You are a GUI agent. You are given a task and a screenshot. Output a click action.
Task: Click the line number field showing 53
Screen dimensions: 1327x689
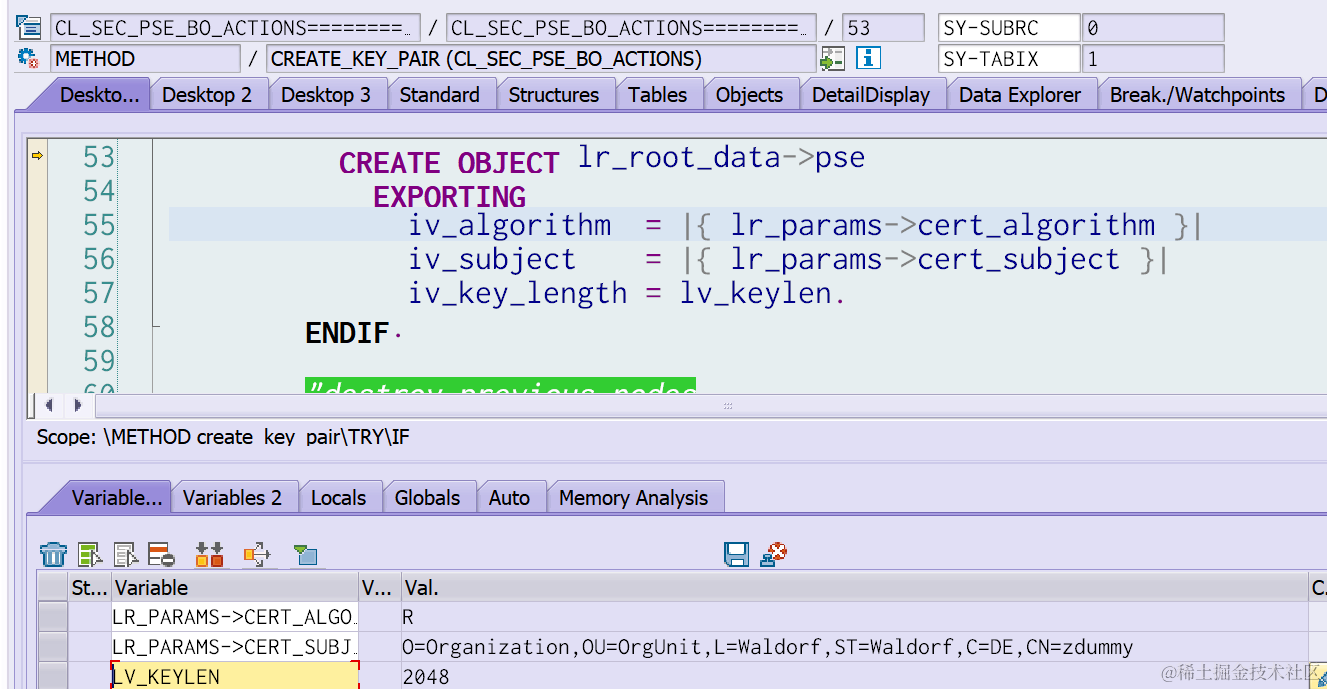point(883,28)
